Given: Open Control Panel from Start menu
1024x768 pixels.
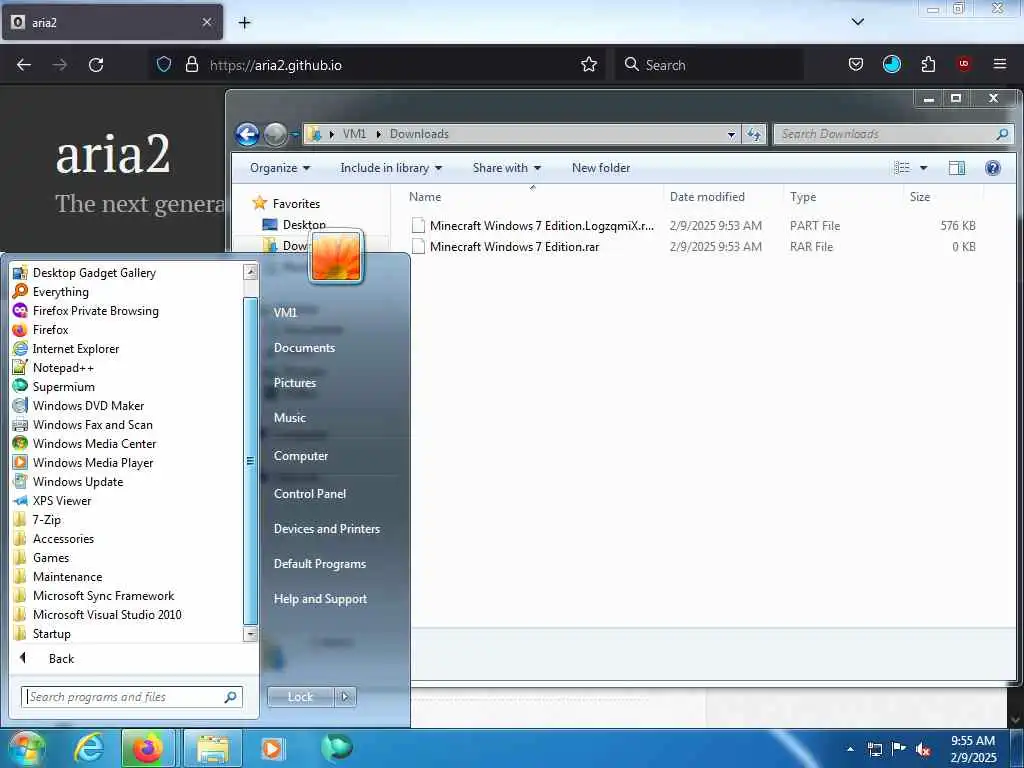Looking at the screenshot, I should click(310, 494).
